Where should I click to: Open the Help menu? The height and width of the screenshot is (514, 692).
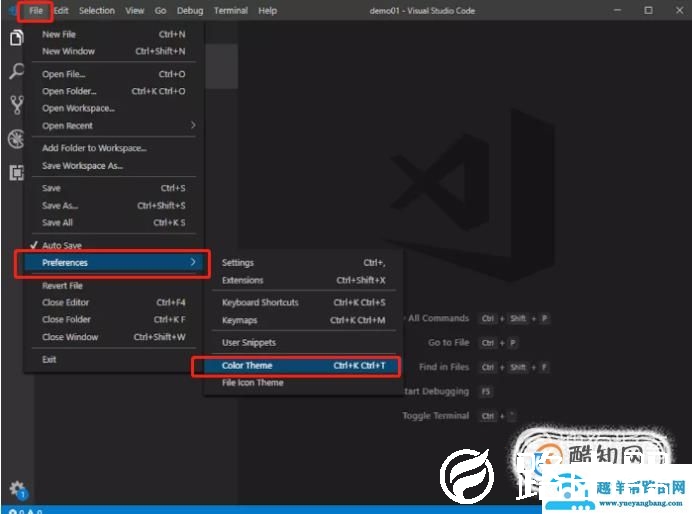point(267,11)
